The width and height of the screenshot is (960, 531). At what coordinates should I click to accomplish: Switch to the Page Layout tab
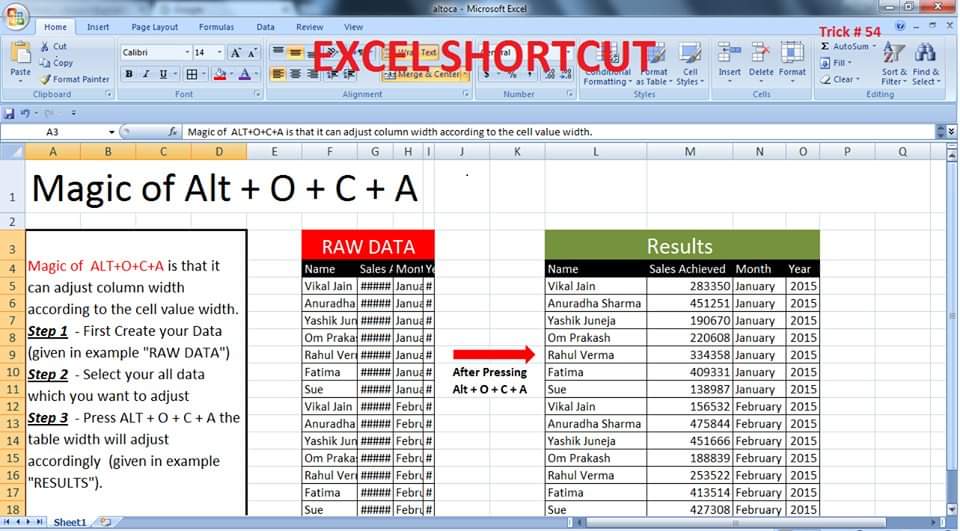154,27
